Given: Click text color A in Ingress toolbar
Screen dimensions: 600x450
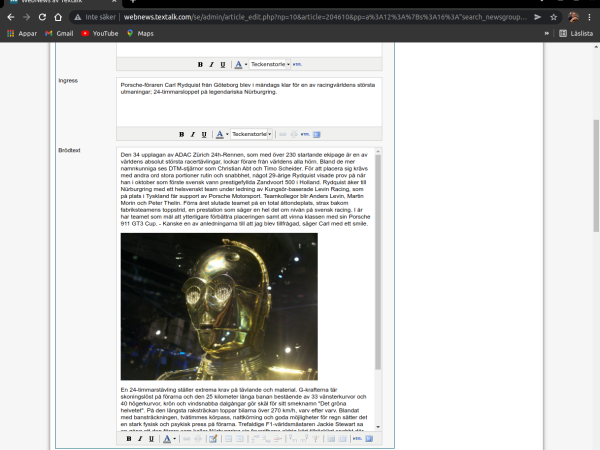Looking at the screenshot, I should point(220,134).
